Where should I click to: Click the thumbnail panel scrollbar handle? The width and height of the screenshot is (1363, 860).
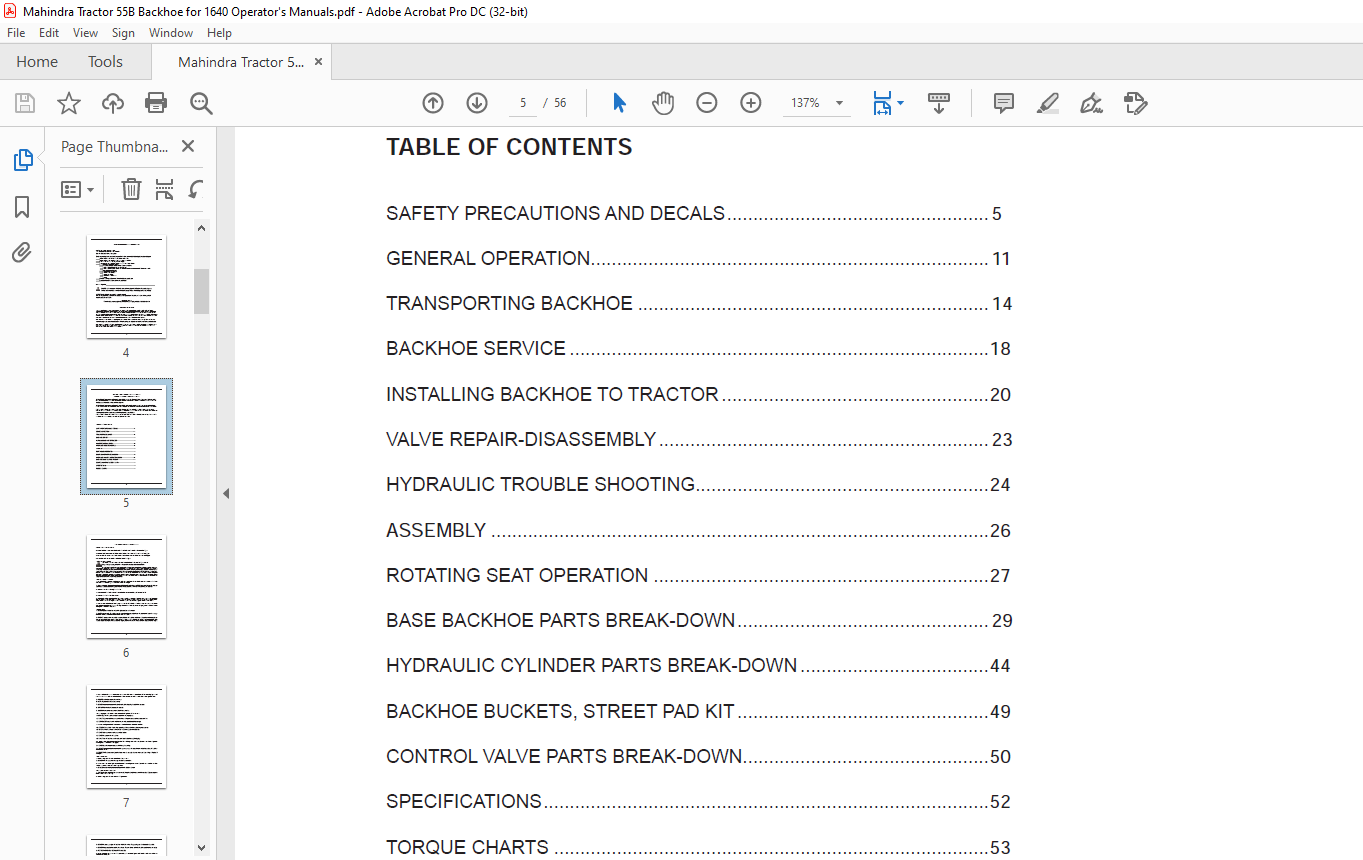[202, 291]
